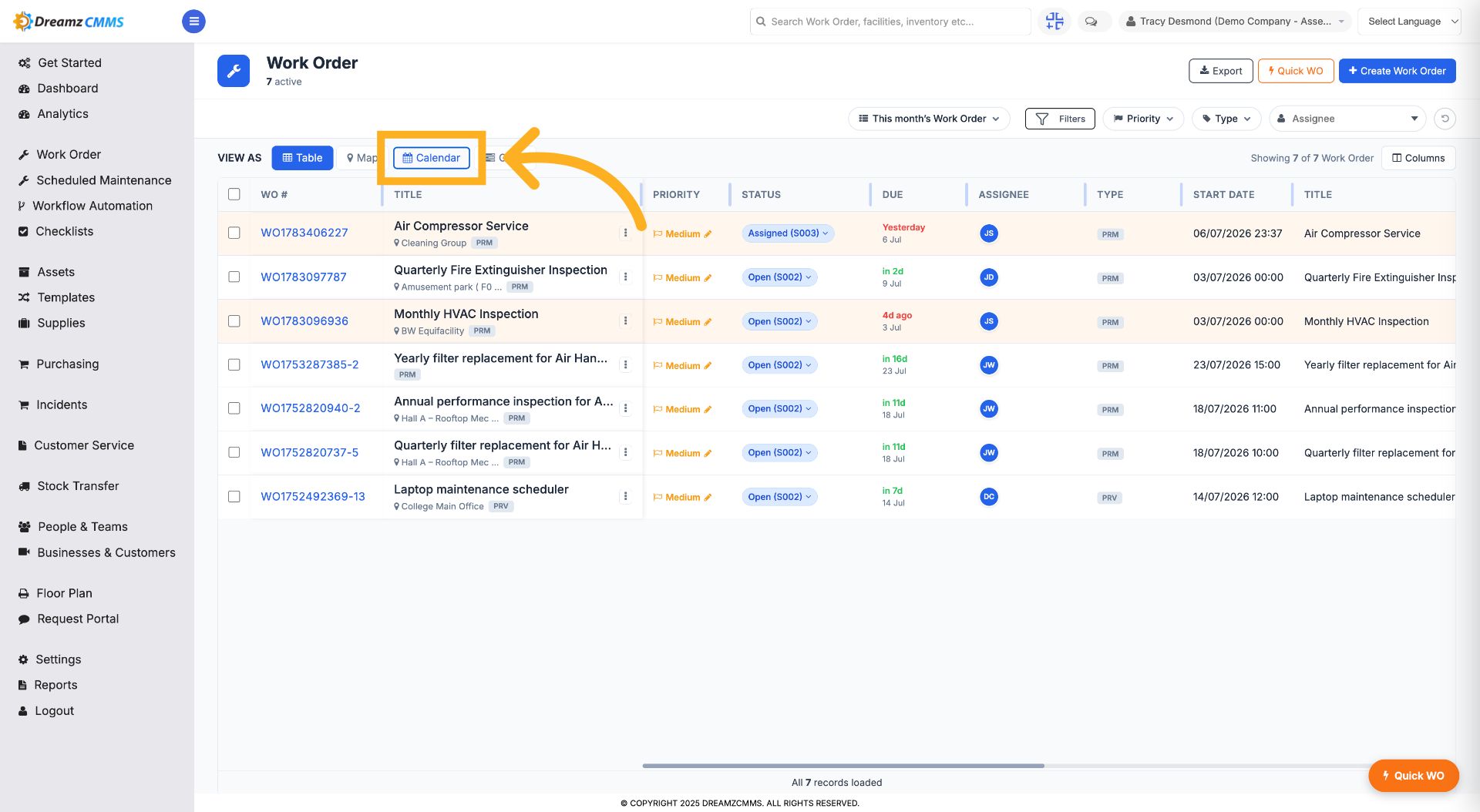
Task: Open kebab menu for Quarterly Fire Extinguisher Inspection
Action: pos(625,277)
